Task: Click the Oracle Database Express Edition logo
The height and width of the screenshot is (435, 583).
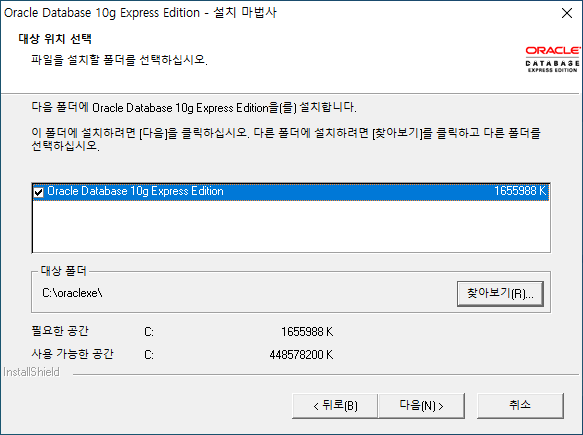Action: [553, 59]
